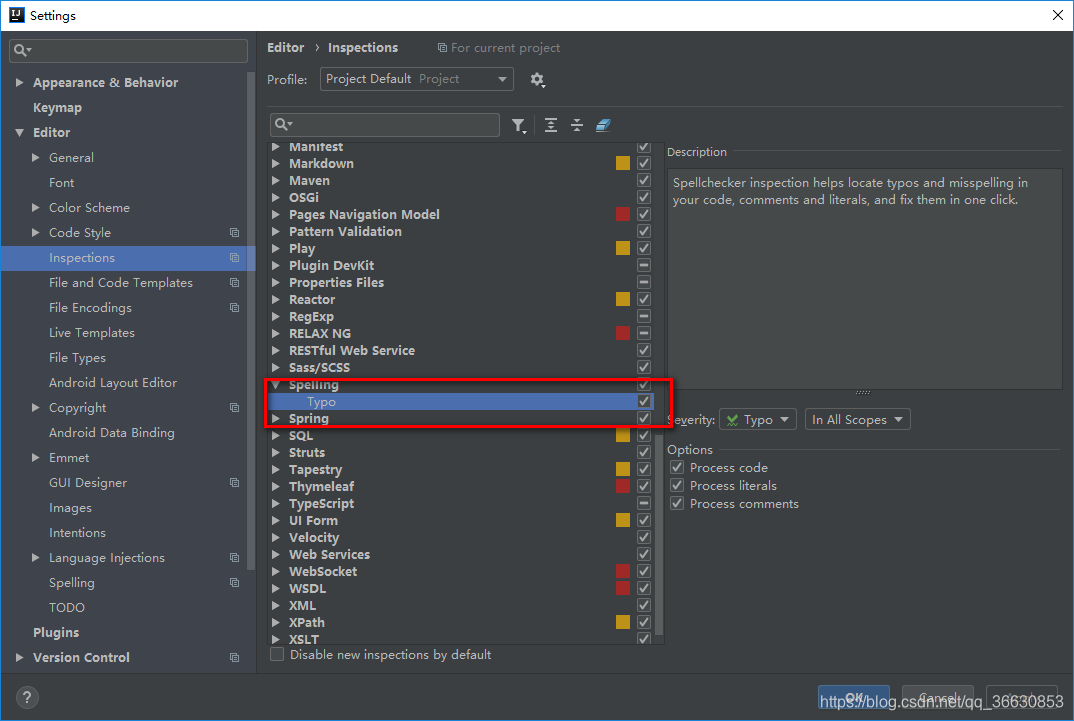The height and width of the screenshot is (721, 1074).
Task: Open the Android Layout Editor page
Action: pyautogui.click(x=113, y=383)
